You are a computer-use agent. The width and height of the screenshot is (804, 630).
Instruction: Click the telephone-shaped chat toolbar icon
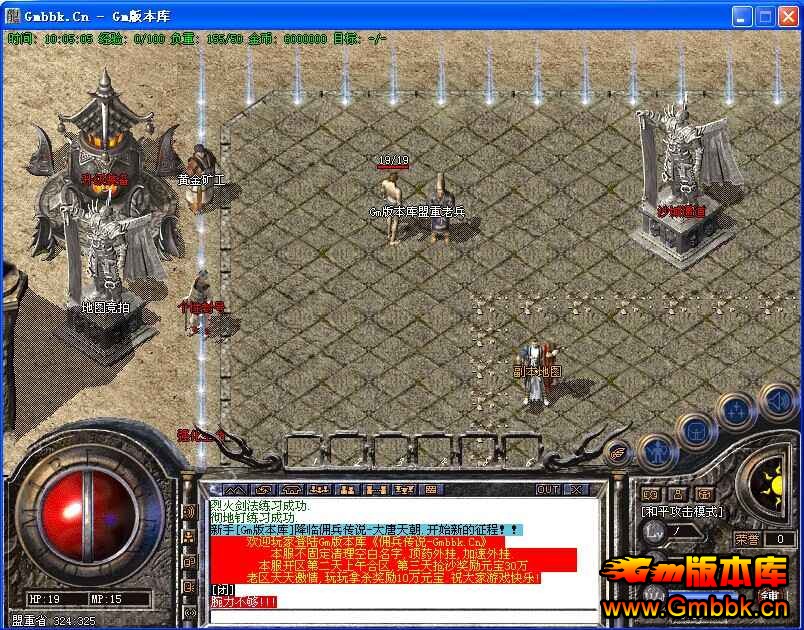click(x=291, y=490)
